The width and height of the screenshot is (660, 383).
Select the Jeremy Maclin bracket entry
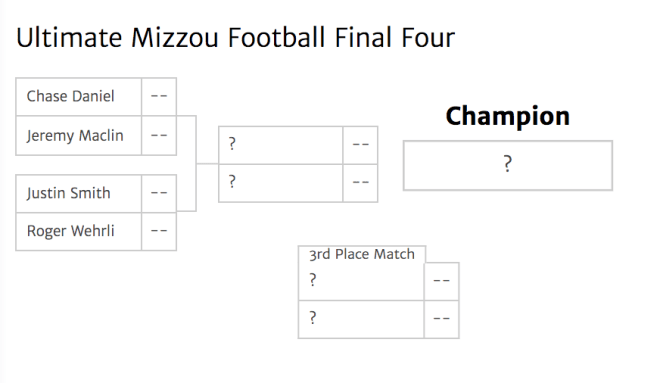point(79,136)
